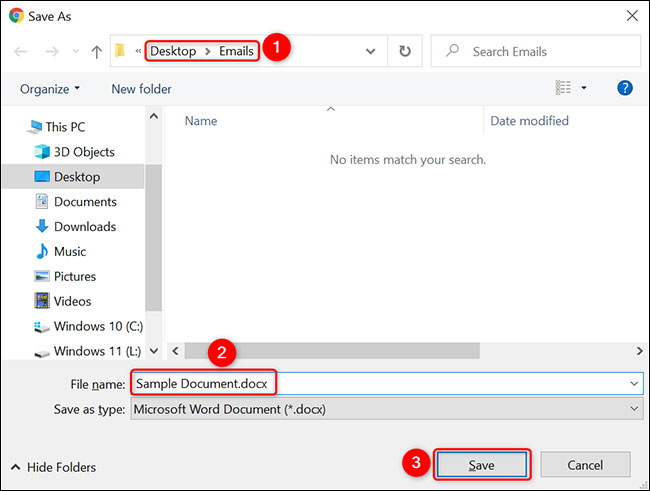This screenshot has width=650, height=491.
Task: Click the Cancel button
Action: coord(585,465)
